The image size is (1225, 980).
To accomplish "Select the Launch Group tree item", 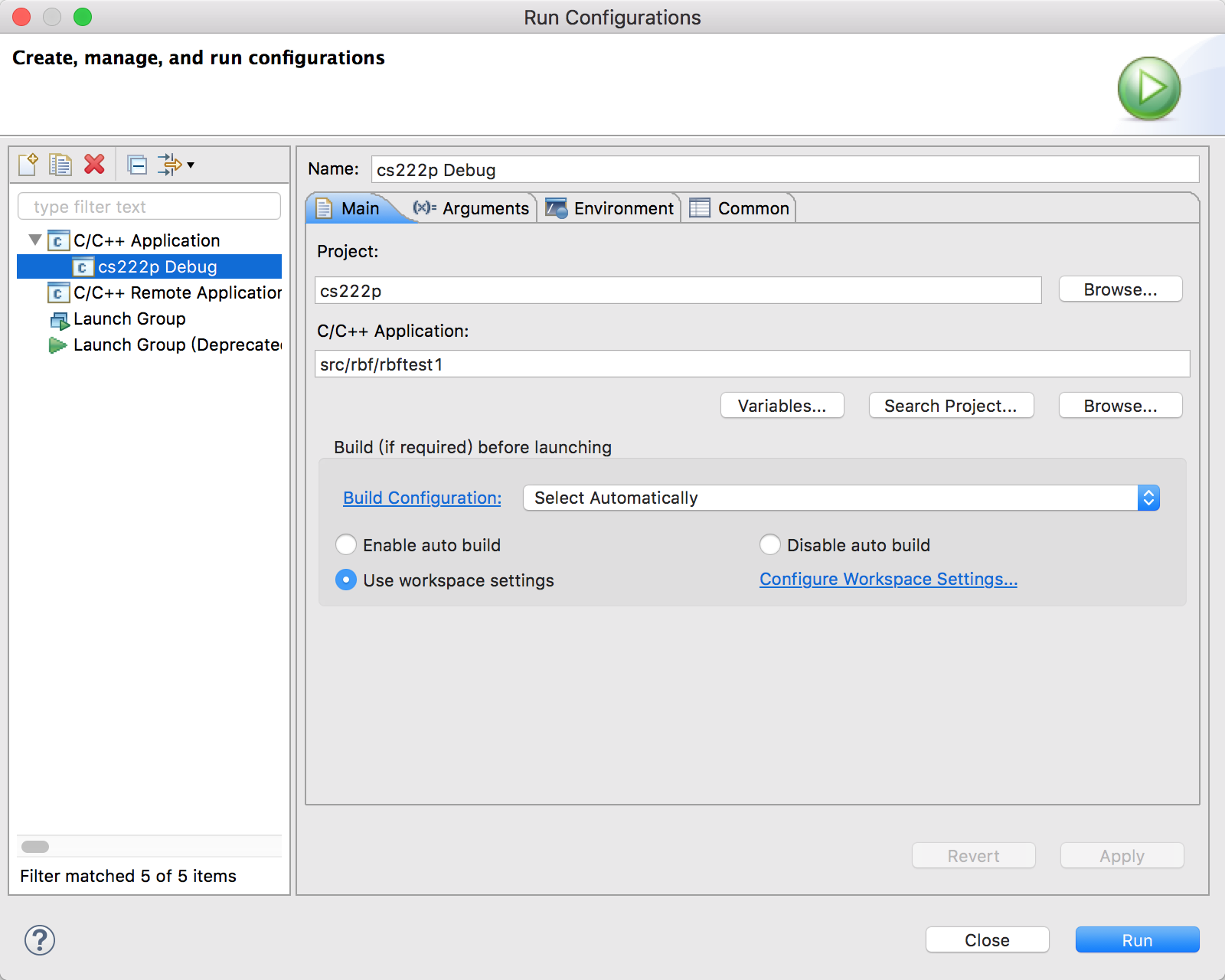I will (129, 319).
